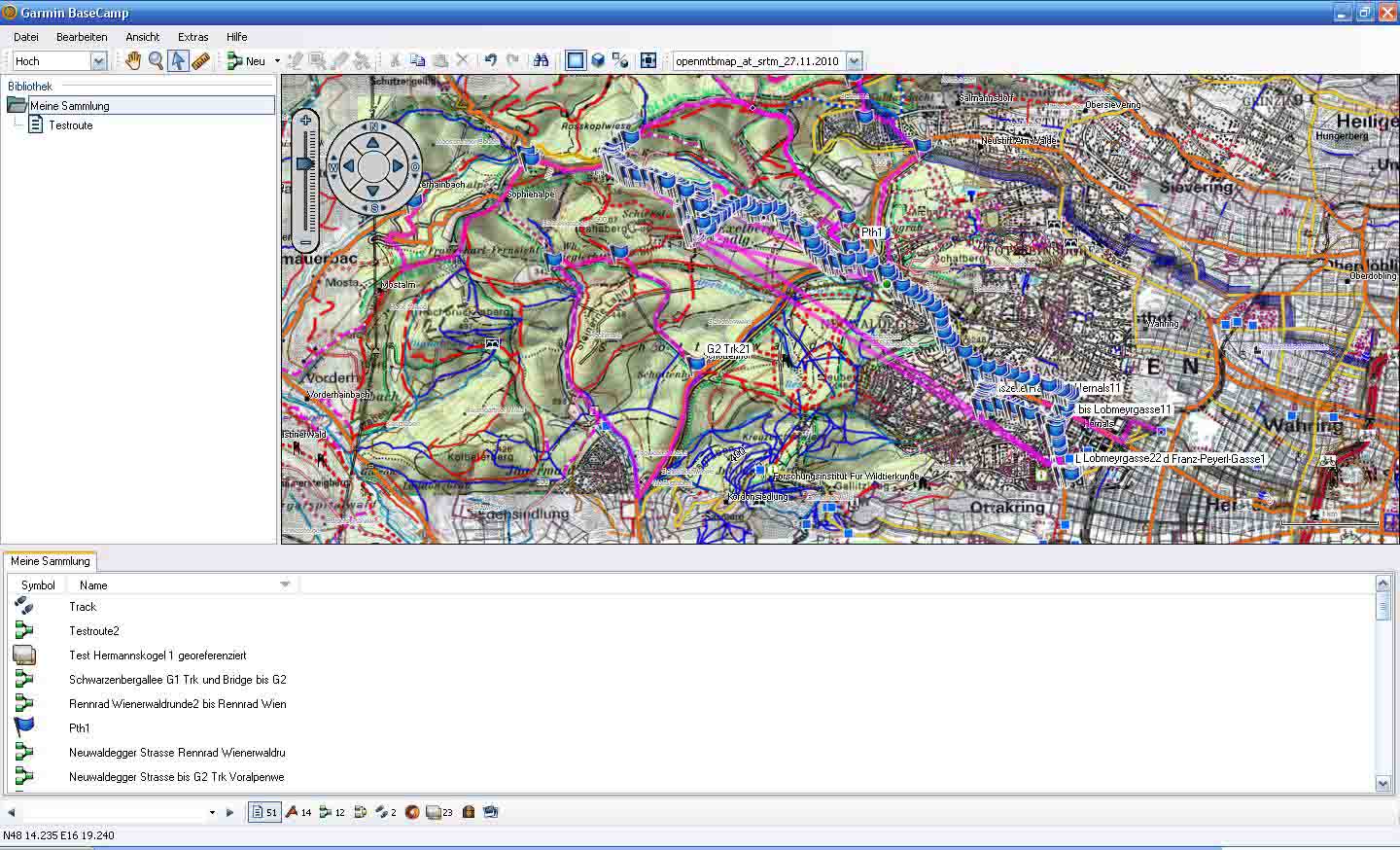Open the openmtbmap map product dropdown
Image resolution: width=1400 pixels, height=850 pixels.
[854, 61]
